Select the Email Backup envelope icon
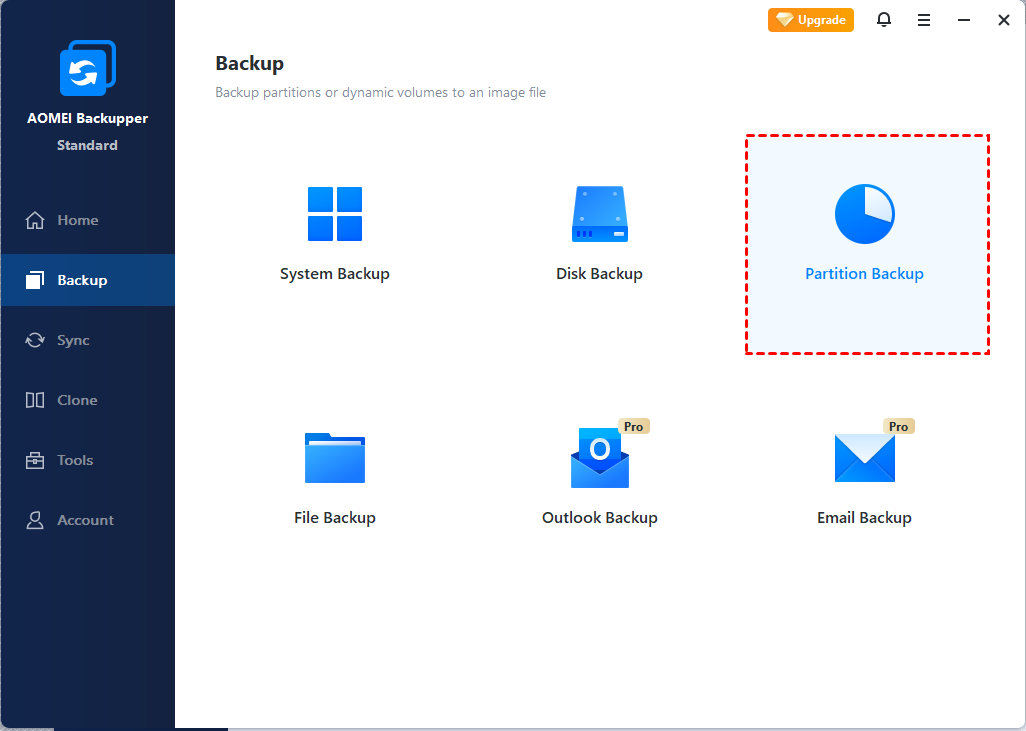Viewport: 1026px width, 731px height. click(x=864, y=458)
